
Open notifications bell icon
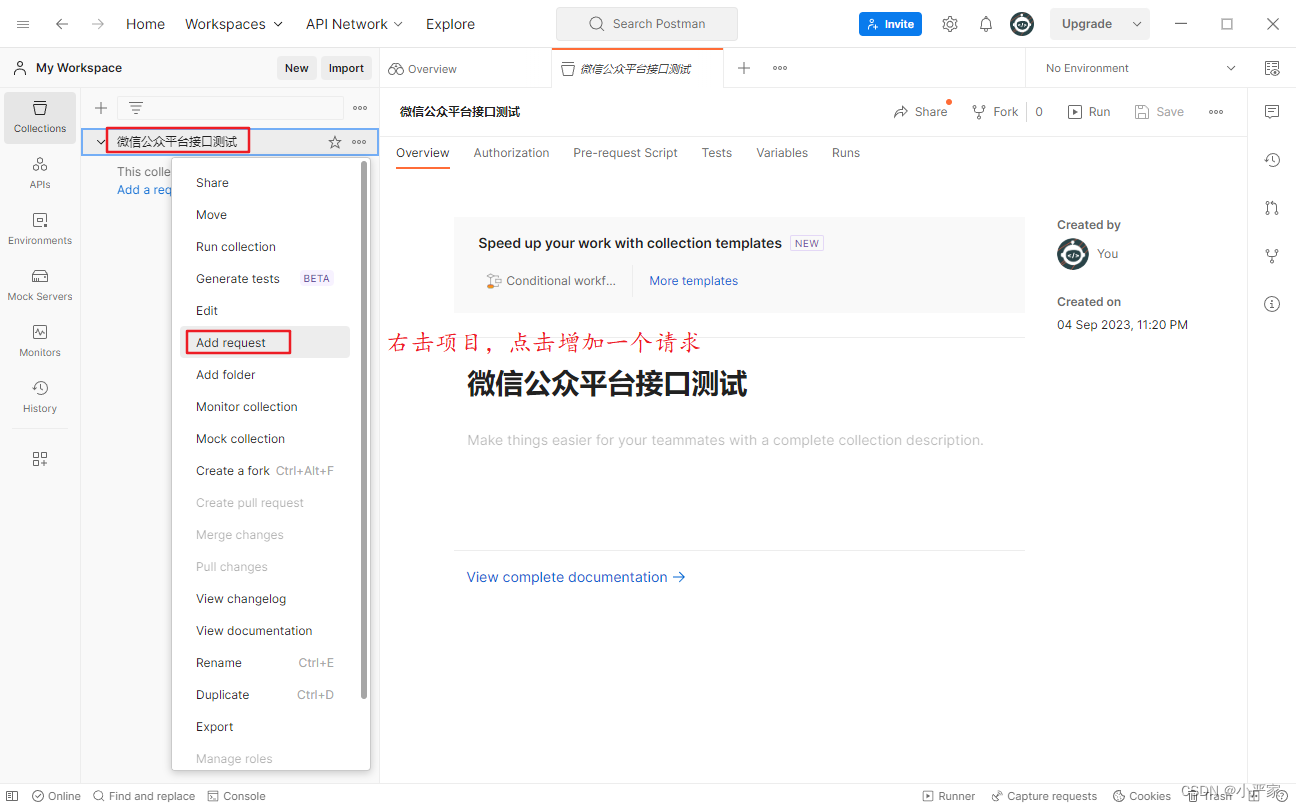click(x=986, y=24)
